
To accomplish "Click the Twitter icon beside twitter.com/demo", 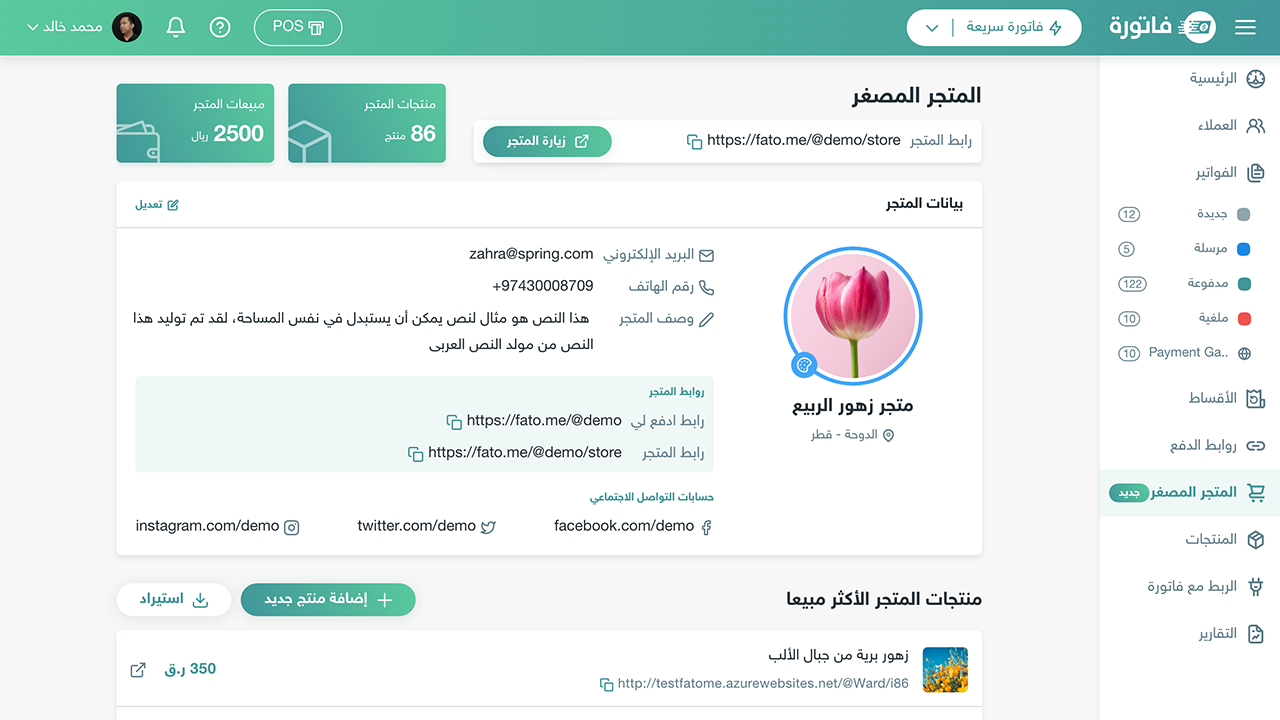I will (489, 525).
